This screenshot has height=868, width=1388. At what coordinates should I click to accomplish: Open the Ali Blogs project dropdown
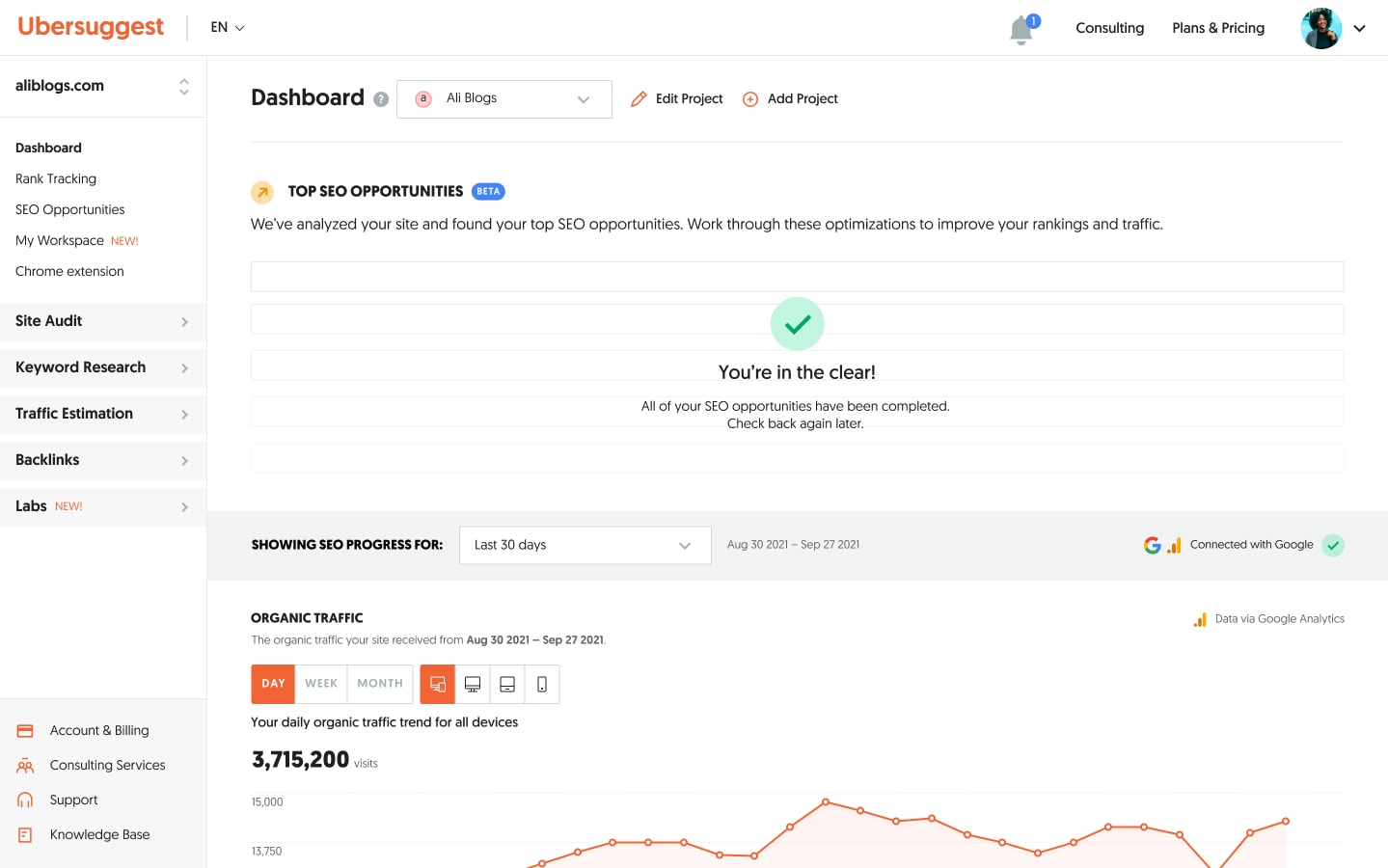pos(504,99)
